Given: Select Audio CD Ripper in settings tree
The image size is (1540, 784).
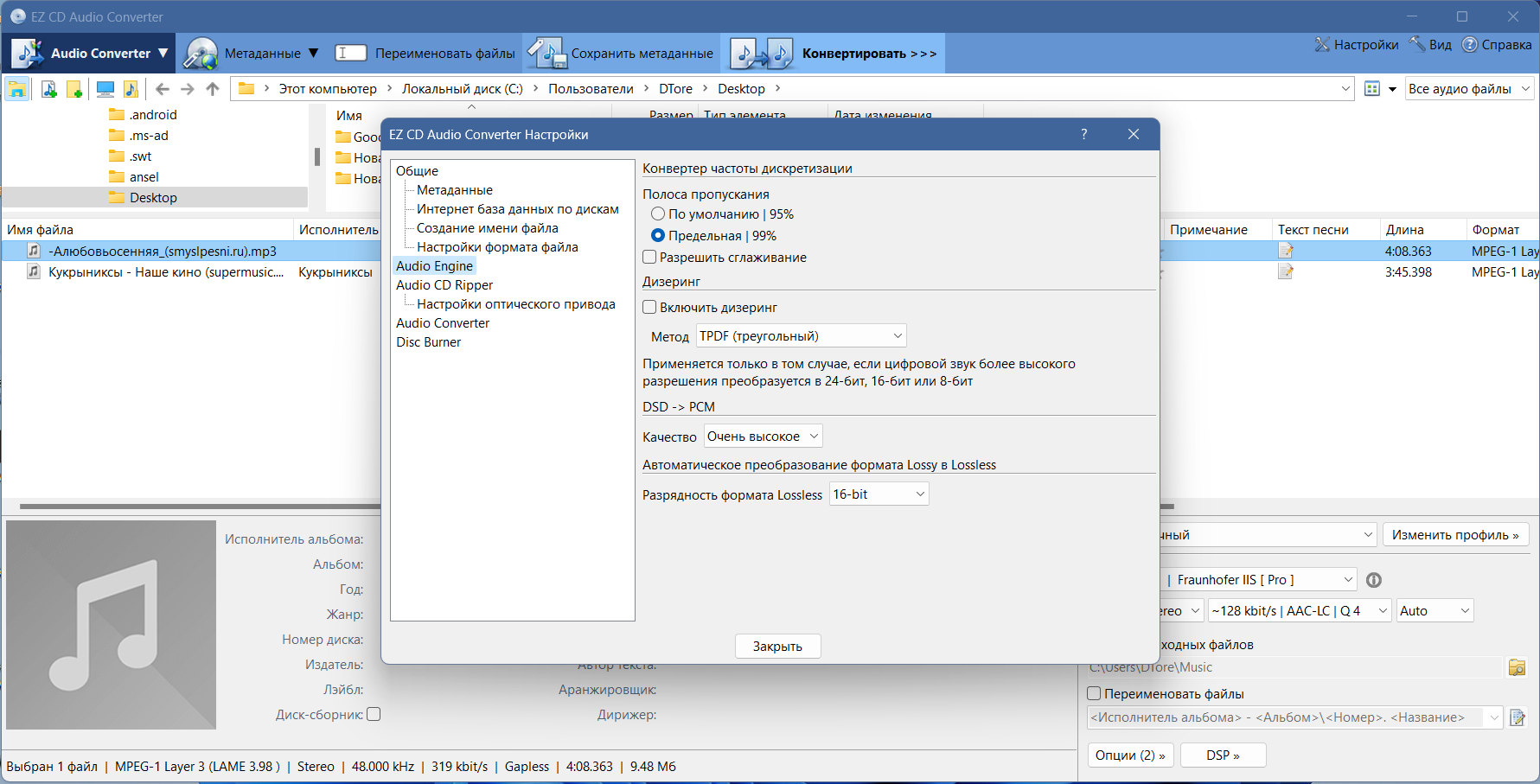Looking at the screenshot, I should 444,285.
